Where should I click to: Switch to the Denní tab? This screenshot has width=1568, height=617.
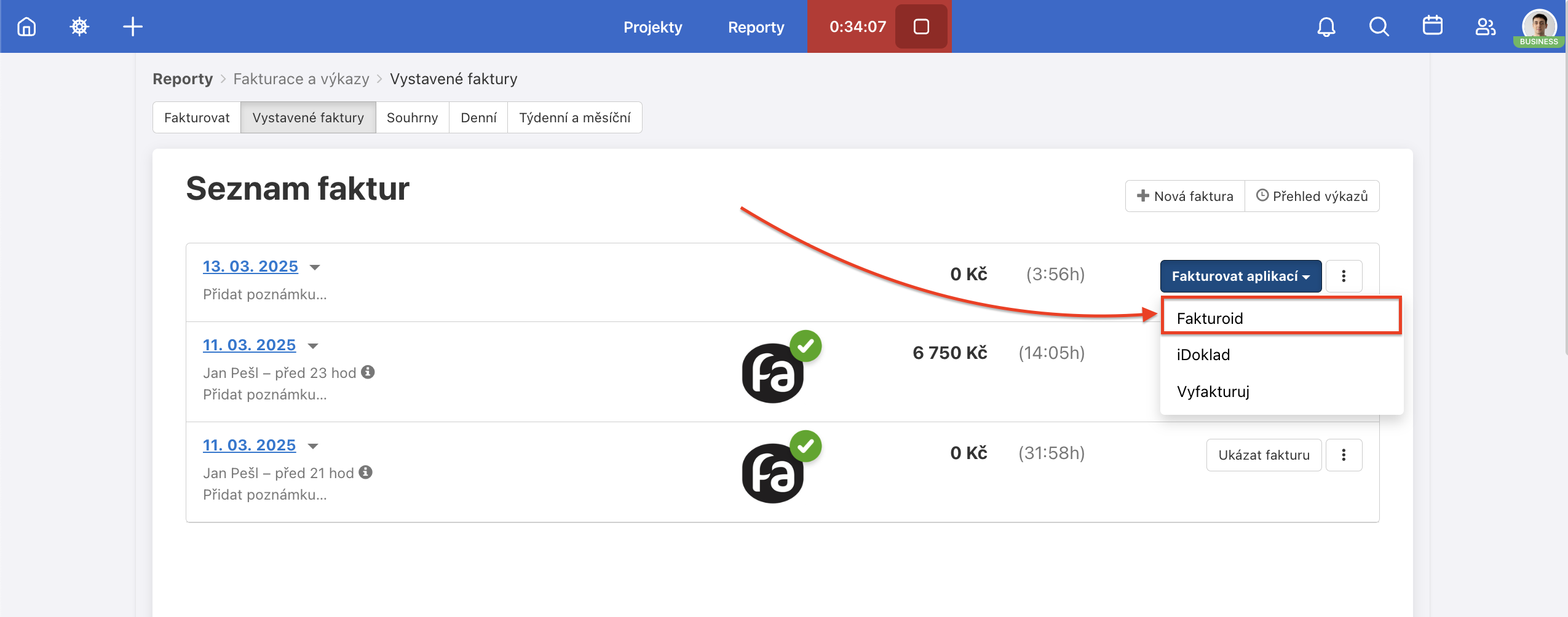point(478,117)
